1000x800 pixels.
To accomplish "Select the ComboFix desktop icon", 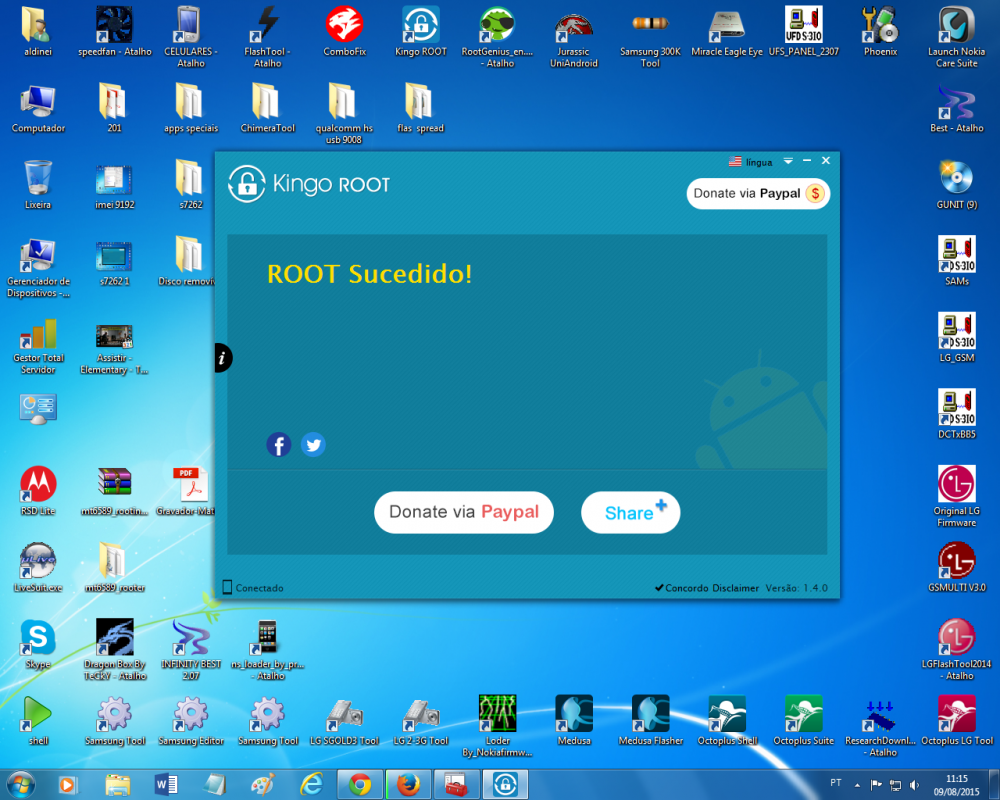I will click(344, 32).
